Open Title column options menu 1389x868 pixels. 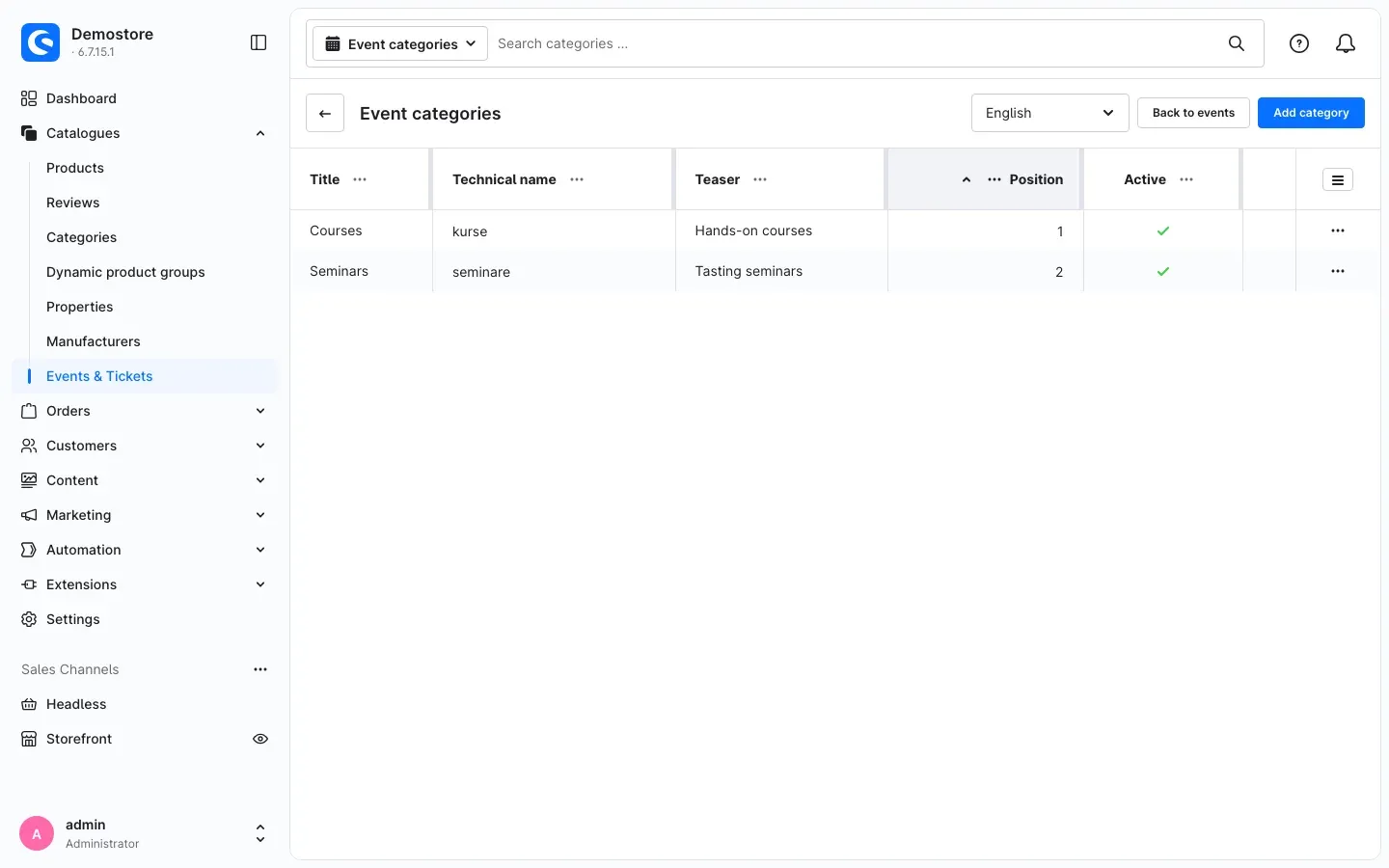(x=360, y=179)
